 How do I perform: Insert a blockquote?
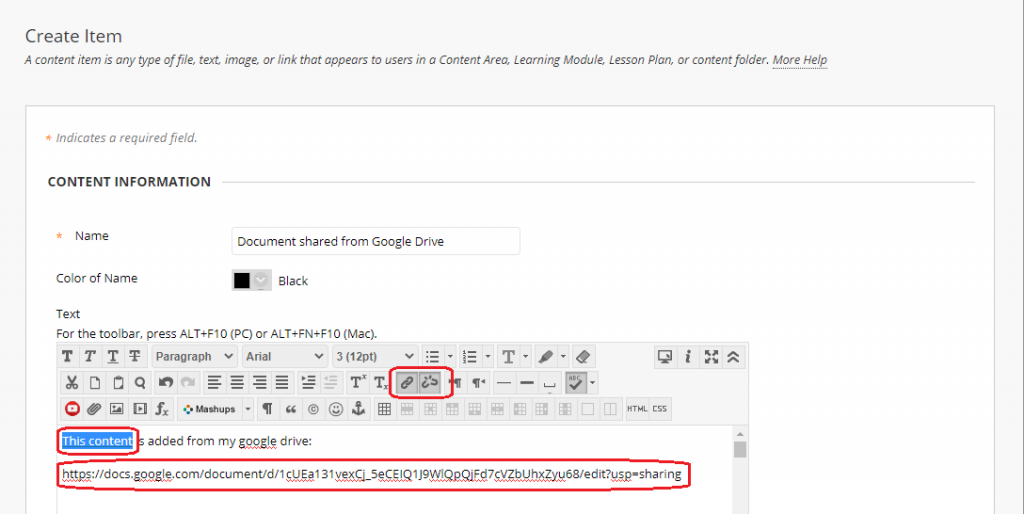coord(291,409)
